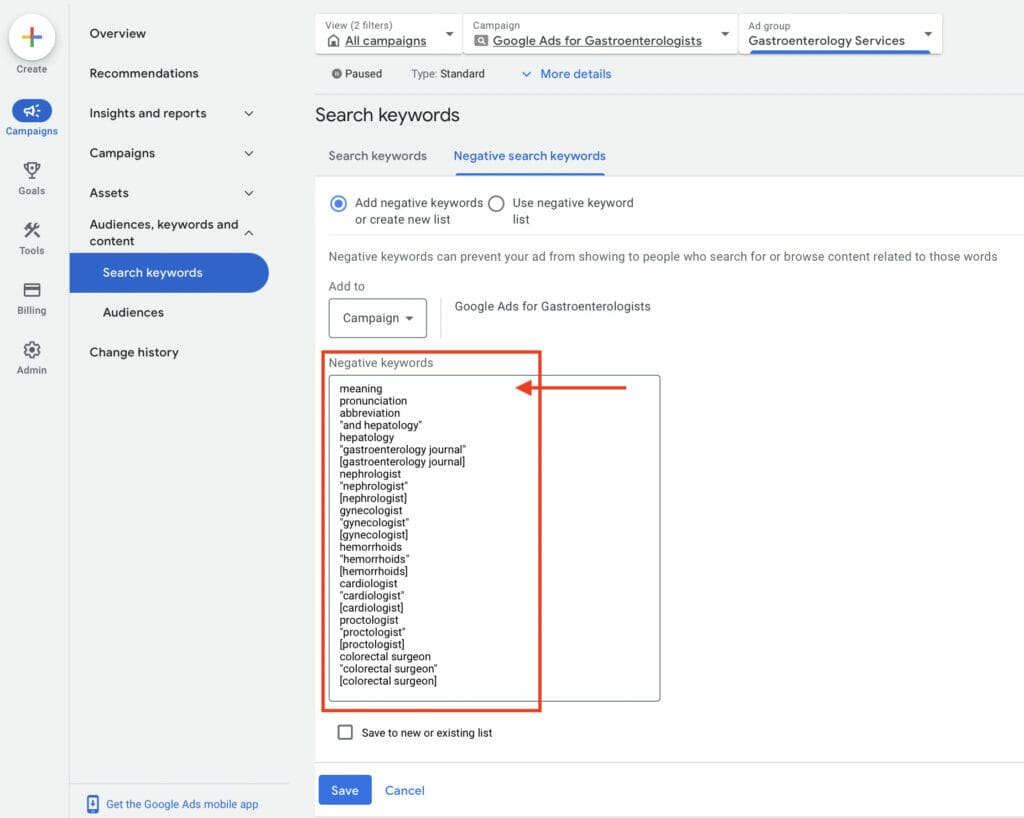Open Overview in the navigation

point(118,33)
